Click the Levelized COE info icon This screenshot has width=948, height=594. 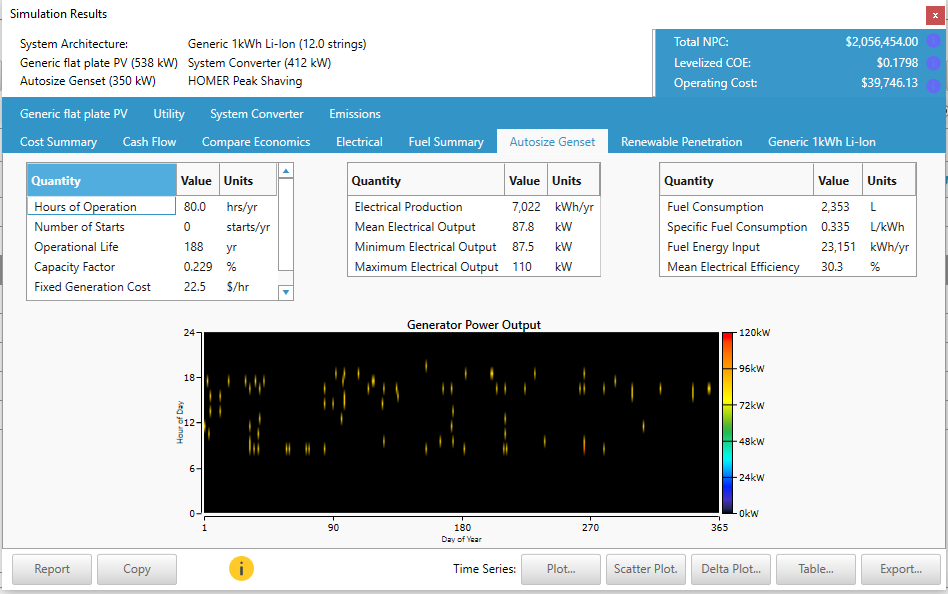(x=935, y=62)
